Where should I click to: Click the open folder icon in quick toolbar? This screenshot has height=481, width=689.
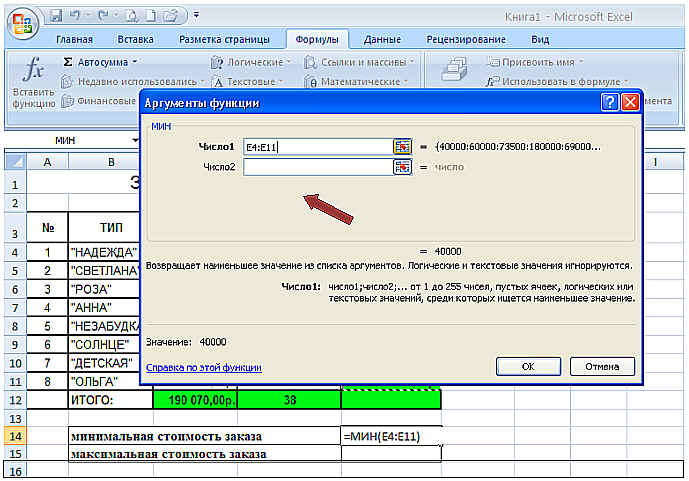[x=170, y=16]
